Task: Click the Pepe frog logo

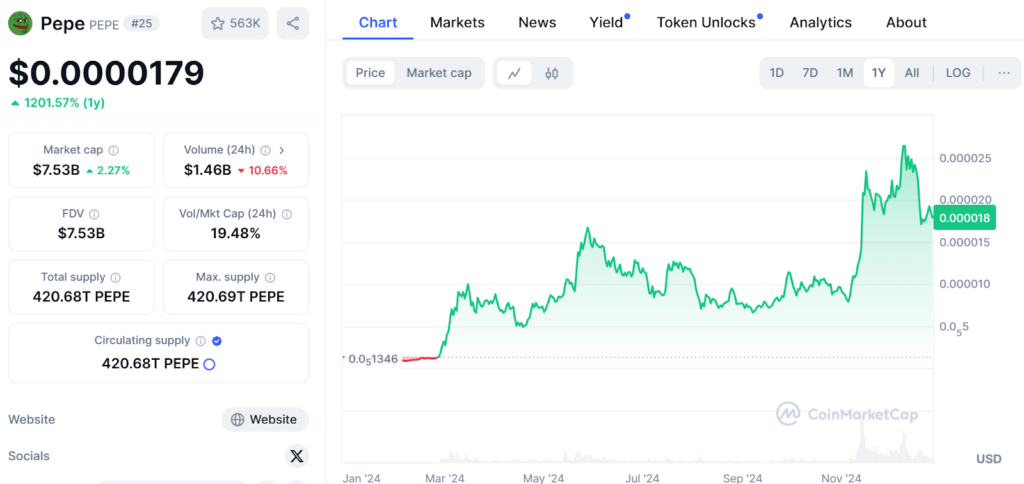Action: click(x=21, y=23)
